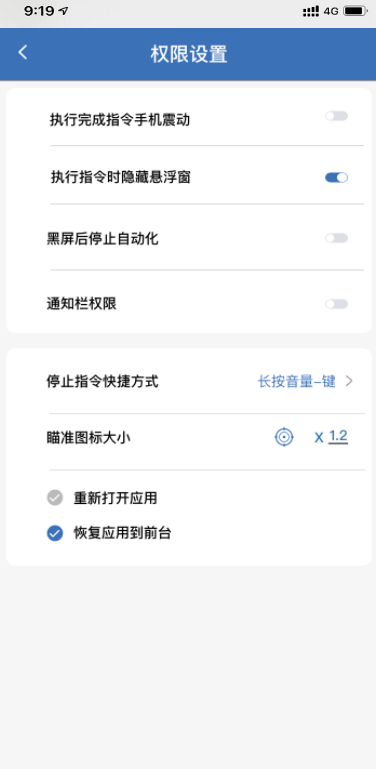Open the 停止指令快捷方式 setting row
Screen dimensions: 376x769
pyautogui.click(x=189, y=381)
